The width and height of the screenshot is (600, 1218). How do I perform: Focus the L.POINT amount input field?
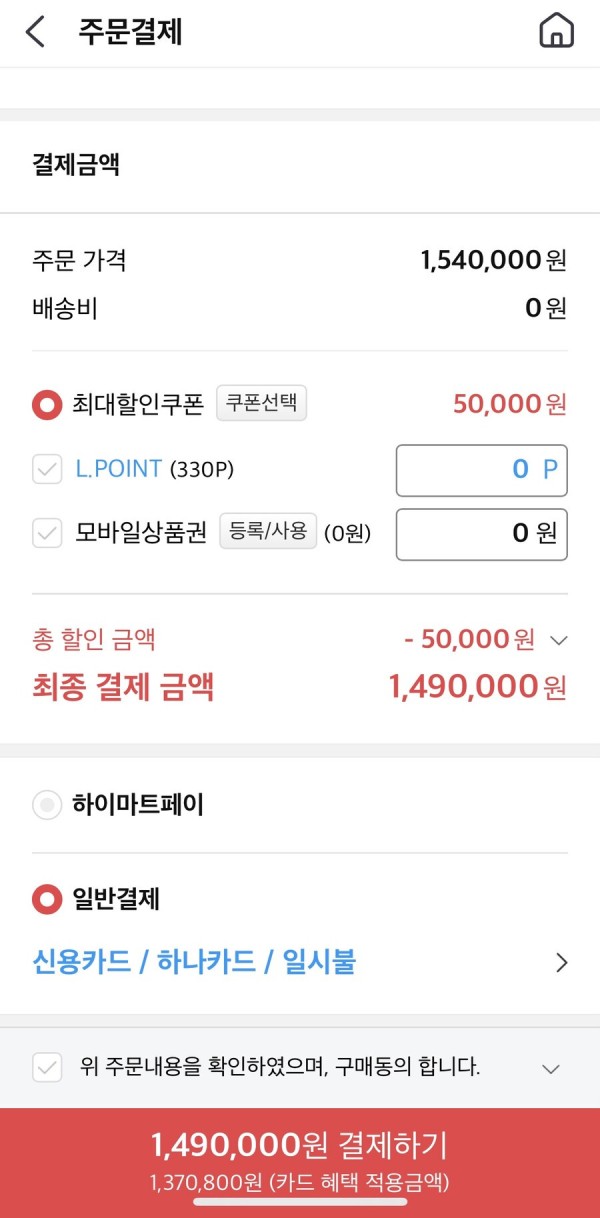[482, 470]
